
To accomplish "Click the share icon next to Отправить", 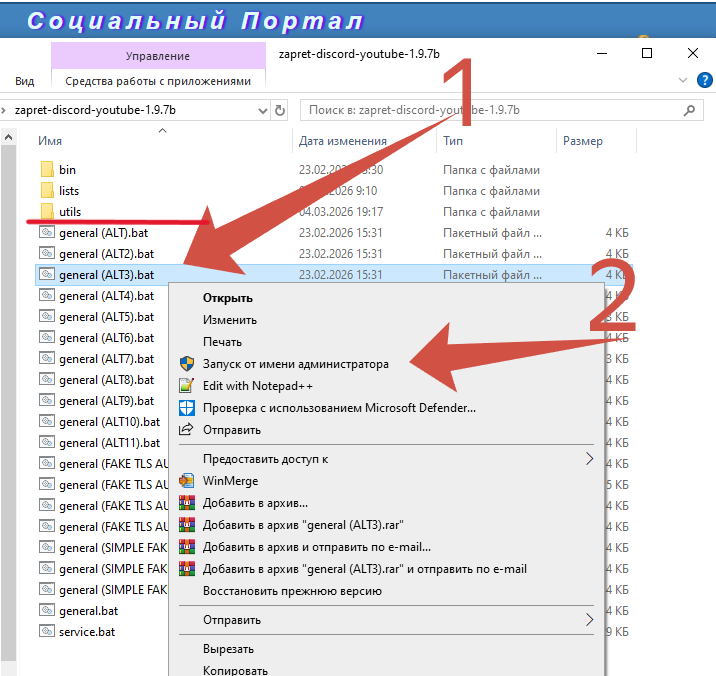I will click(x=187, y=430).
